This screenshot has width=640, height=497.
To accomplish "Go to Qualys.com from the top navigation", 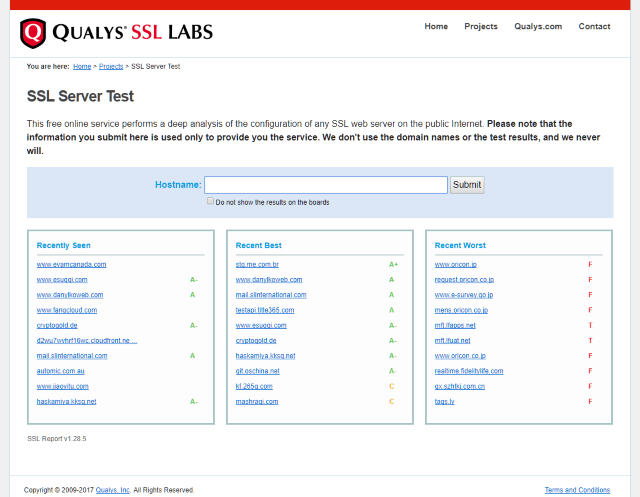I will coord(538,27).
